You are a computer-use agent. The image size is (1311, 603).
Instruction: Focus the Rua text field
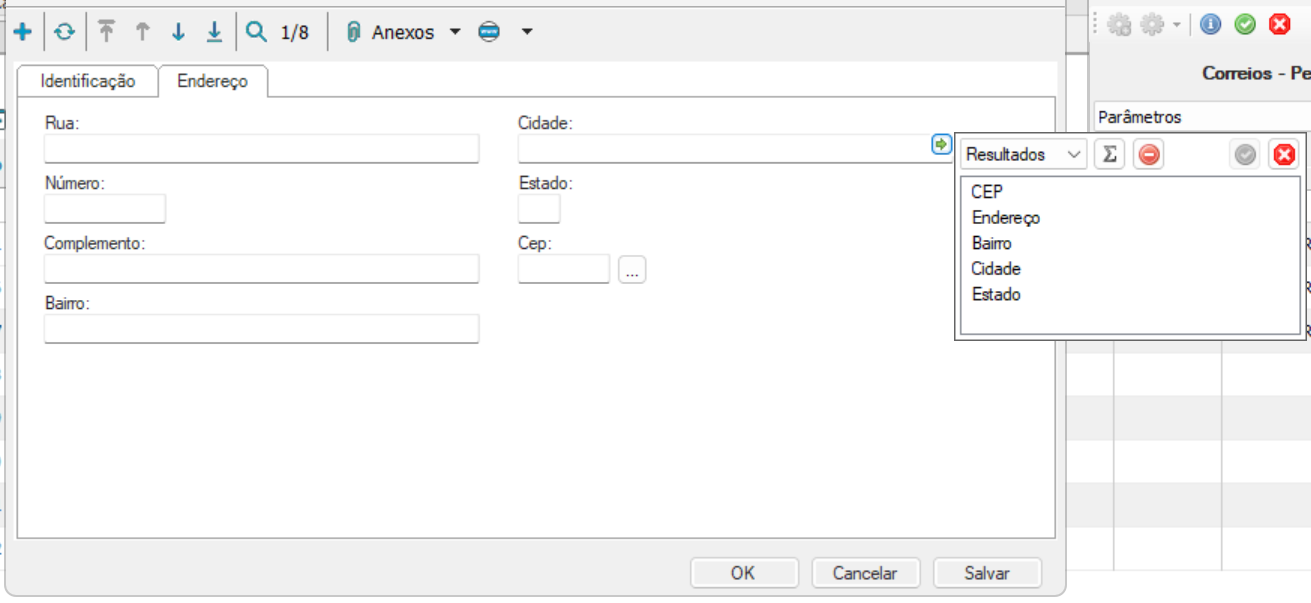[261, 149]
